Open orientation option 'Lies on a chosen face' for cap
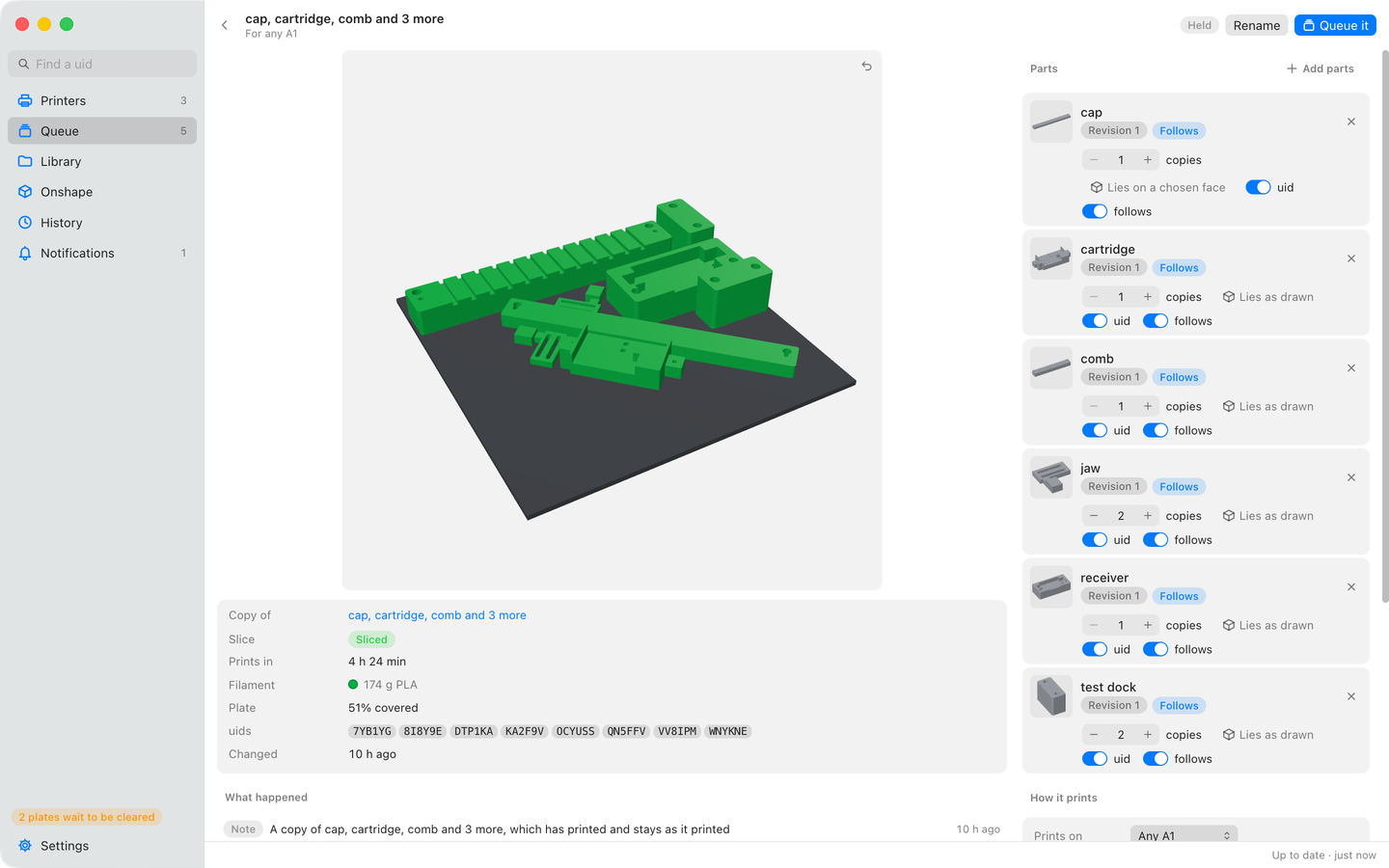 pyautogui.click(x=1157, y=187)
